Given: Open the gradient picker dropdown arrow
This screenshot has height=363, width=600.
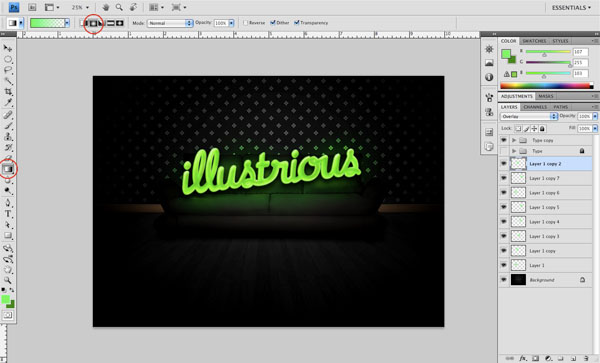Looking at the screenshot, I should click(67, 23).
